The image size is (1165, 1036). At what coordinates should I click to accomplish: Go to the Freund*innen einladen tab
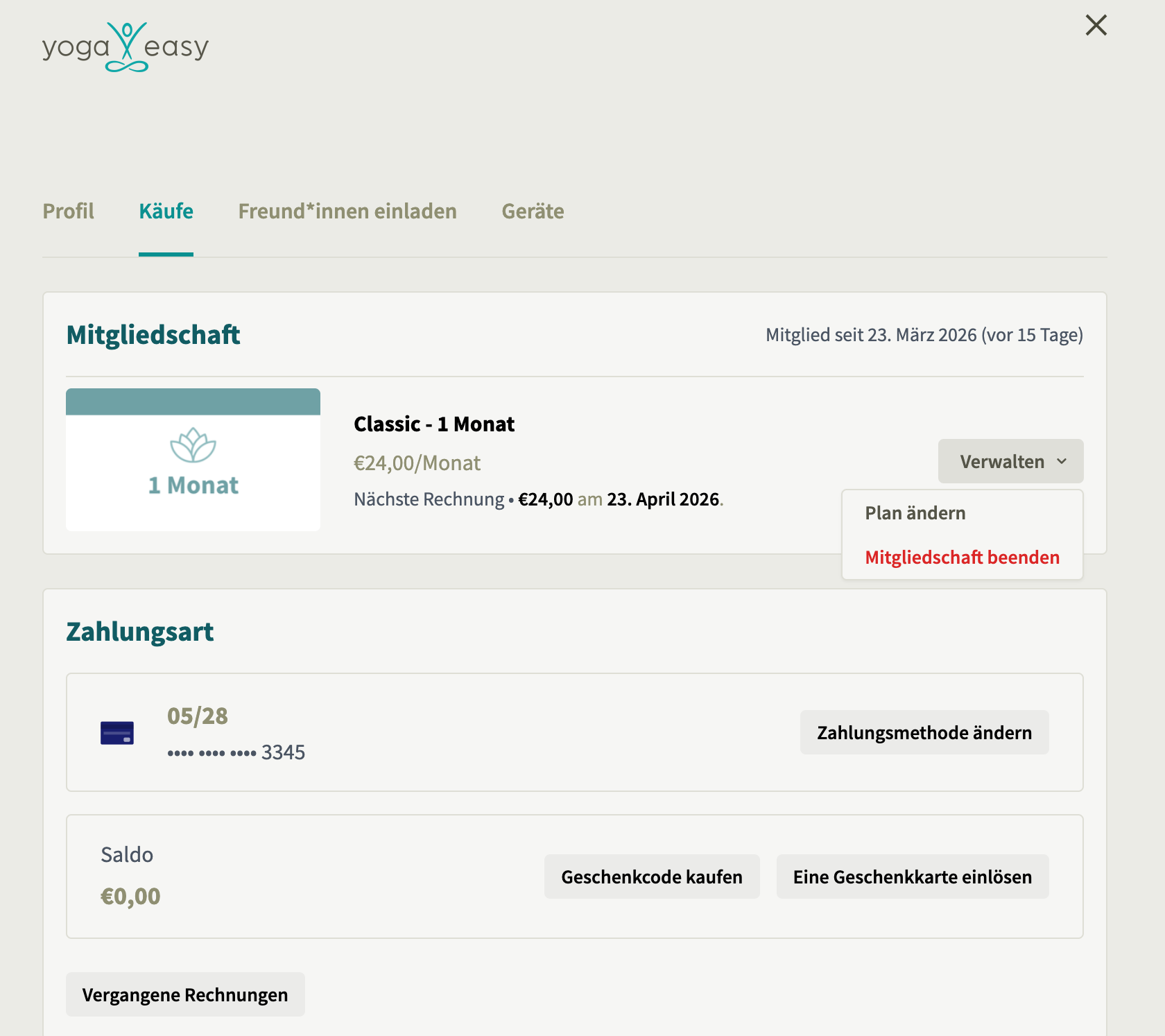point(347,211)
